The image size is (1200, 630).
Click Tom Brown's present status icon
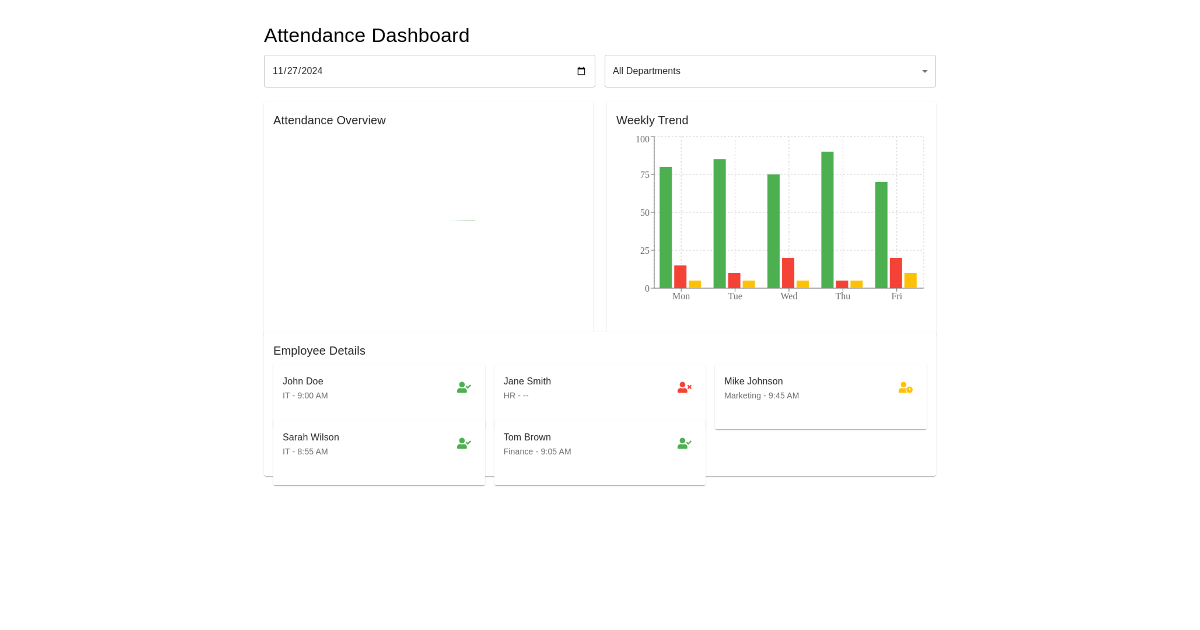pos(683,443)
